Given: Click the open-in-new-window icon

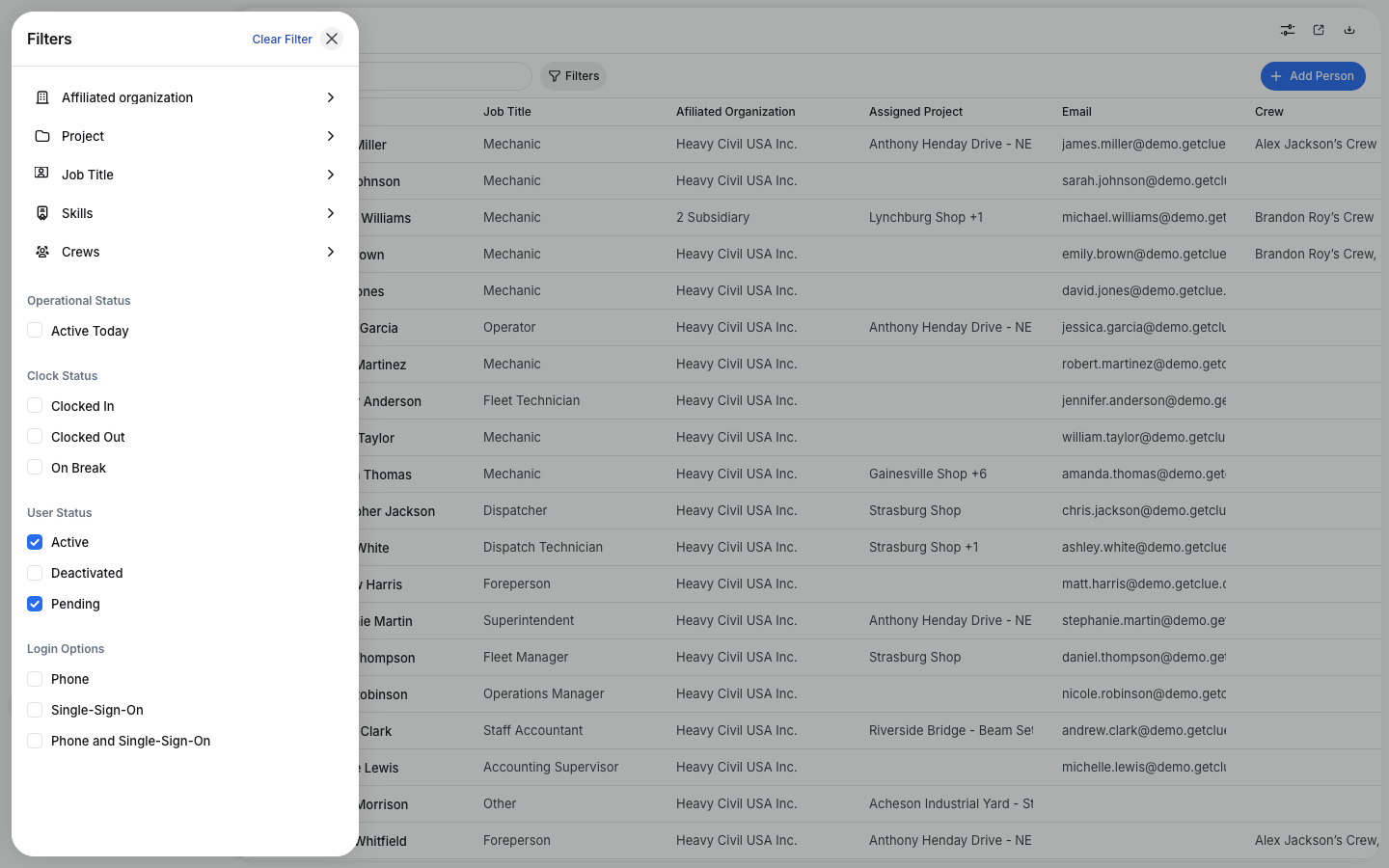Looking at the screenshot, I should 1319,30.
